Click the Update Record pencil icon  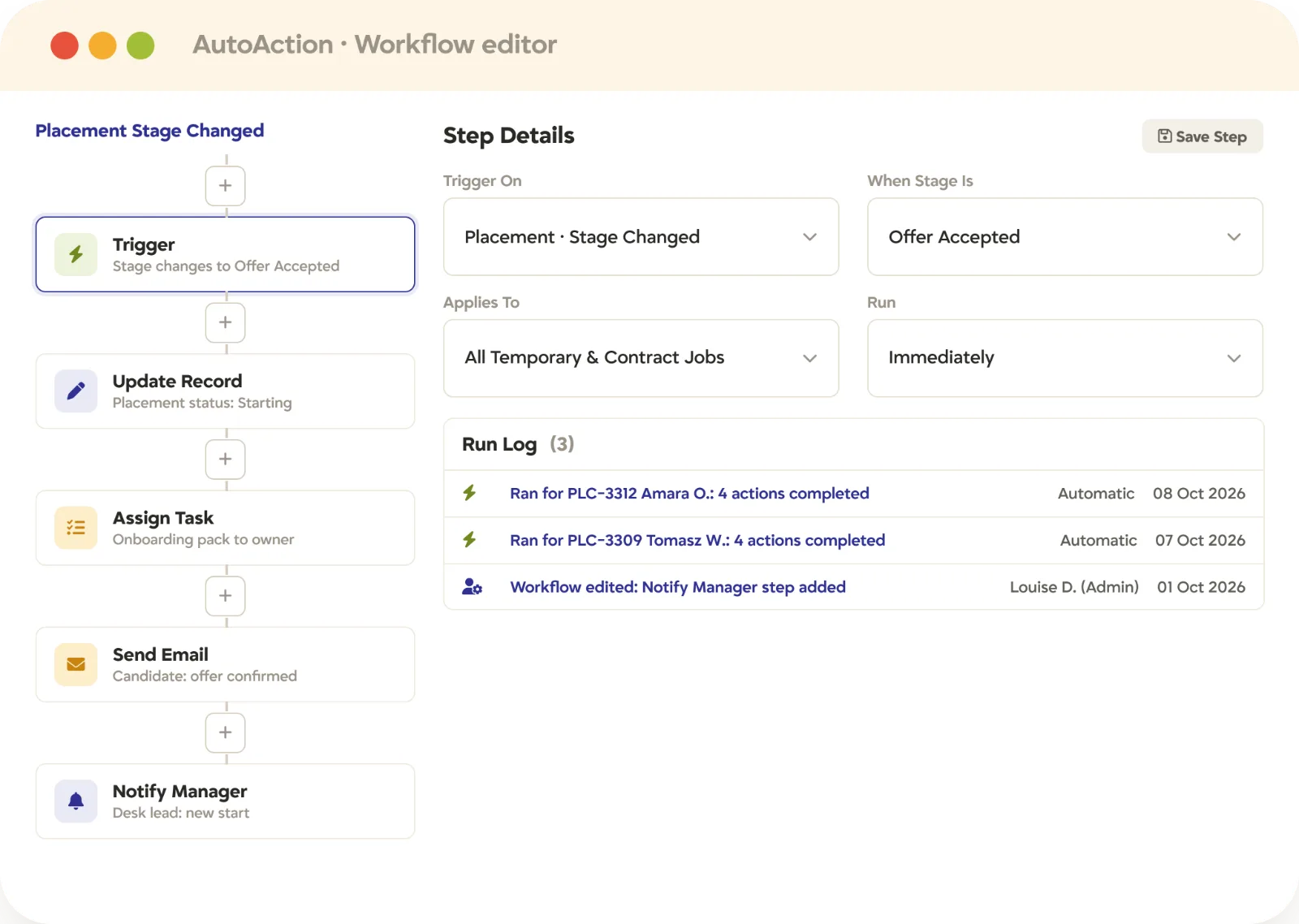(x=76, y=391)
